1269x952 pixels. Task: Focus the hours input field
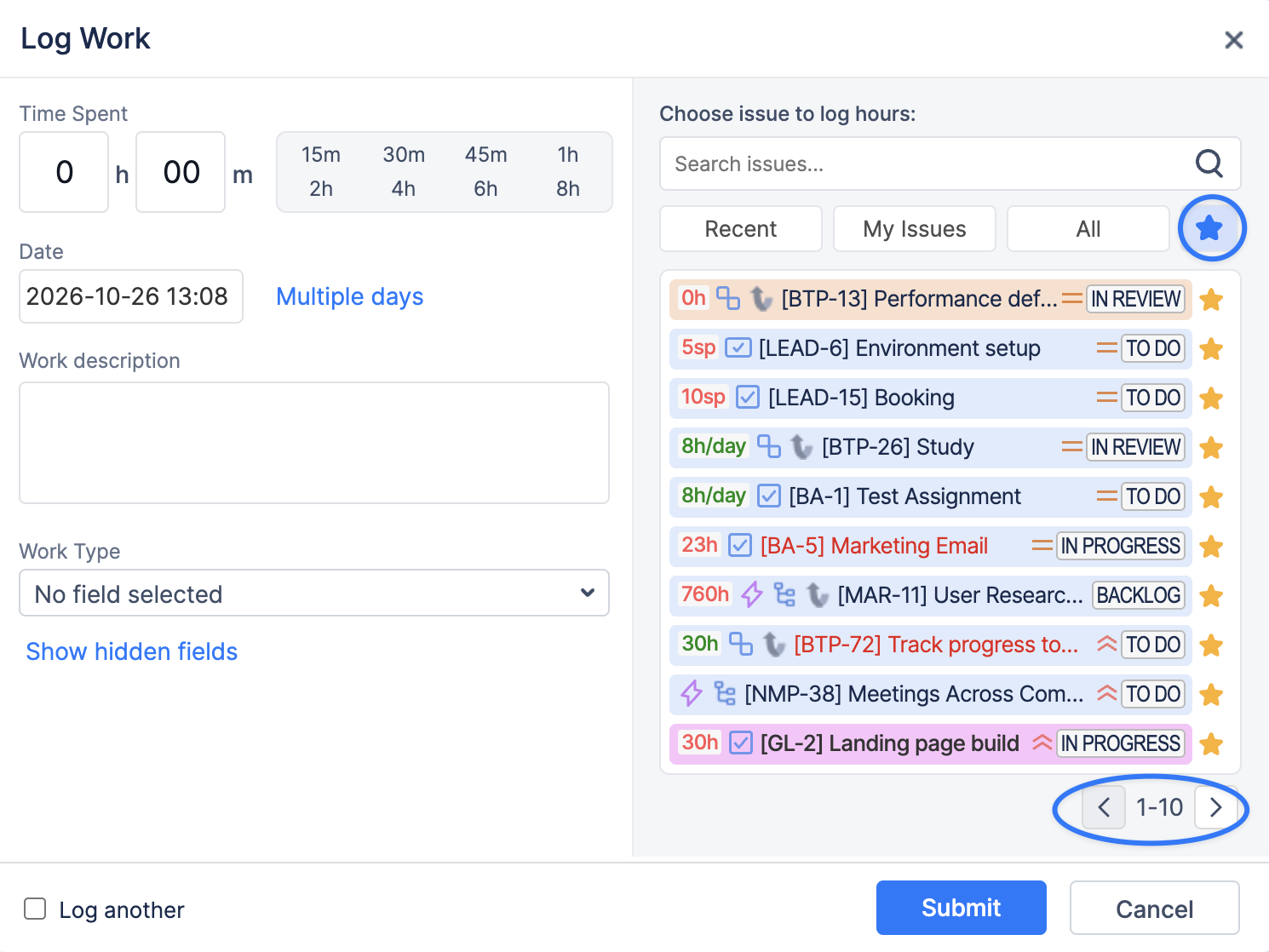64,172
